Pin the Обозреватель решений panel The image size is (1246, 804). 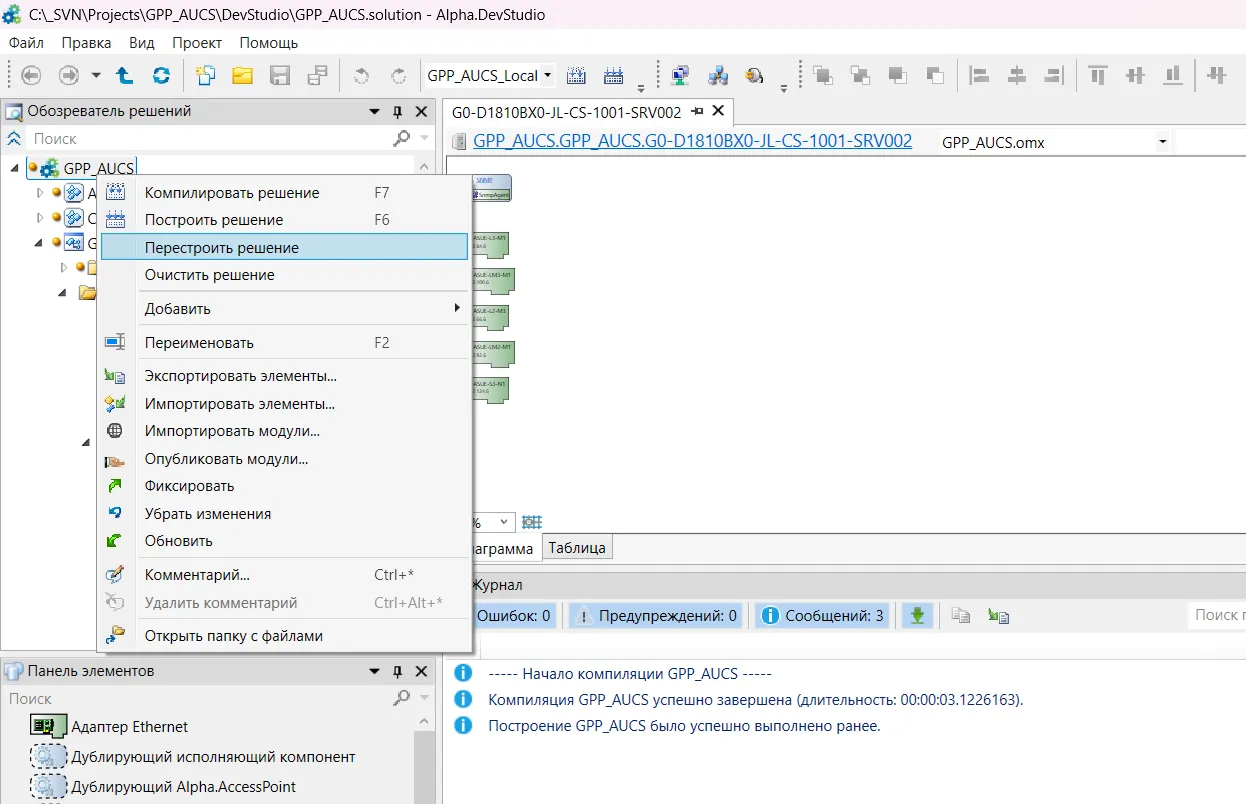point(397,111)
